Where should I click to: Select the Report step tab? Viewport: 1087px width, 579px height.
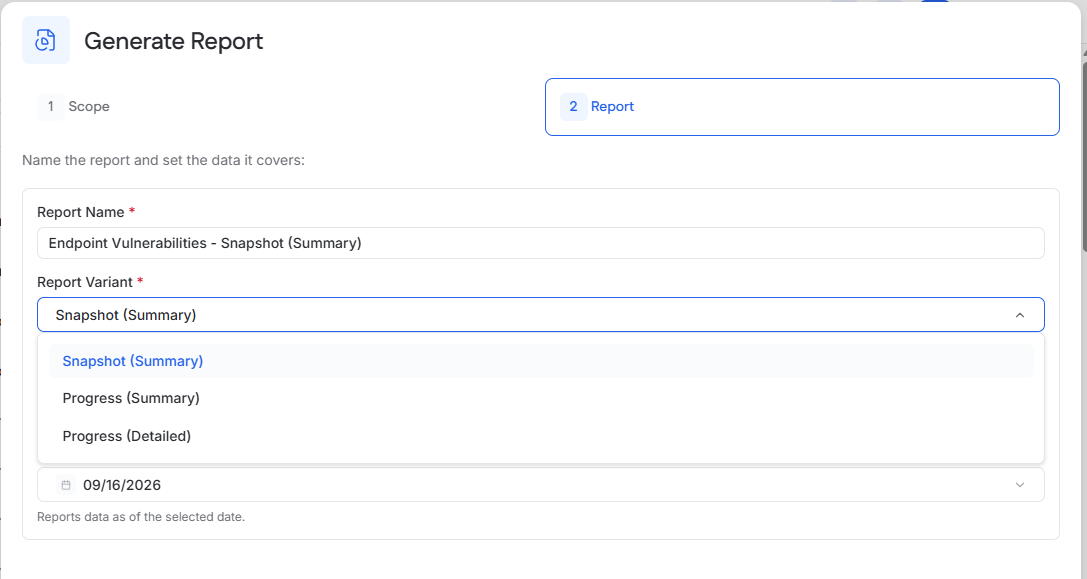tap(802, 107)
